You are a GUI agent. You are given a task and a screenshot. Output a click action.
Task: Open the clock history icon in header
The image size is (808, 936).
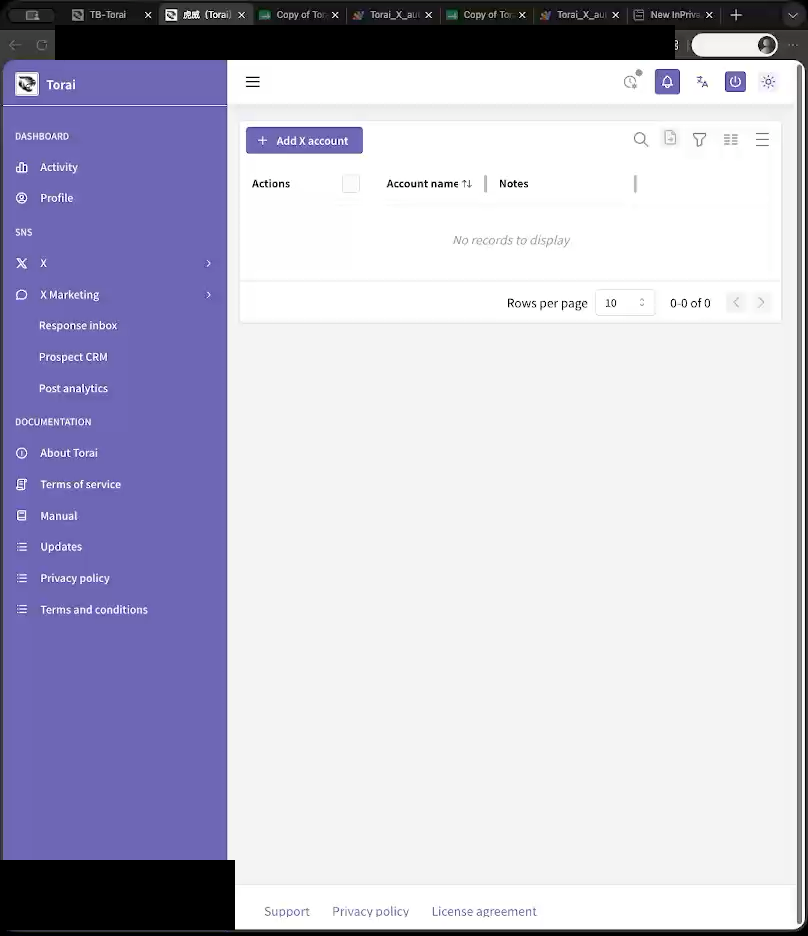pos(632,81)
